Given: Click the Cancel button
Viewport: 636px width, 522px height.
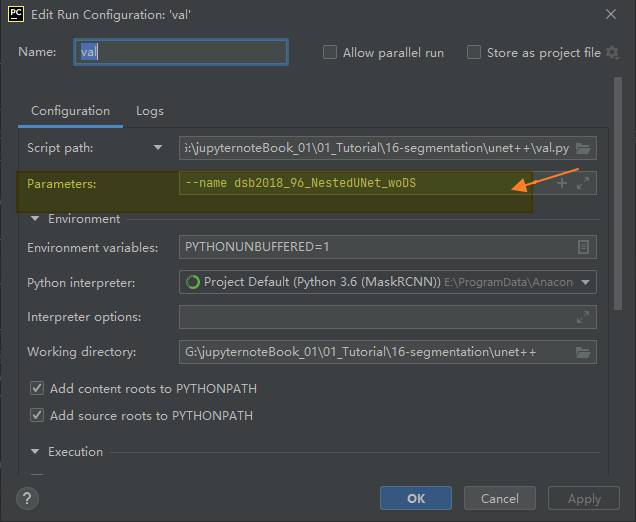Looking at the screenshot, I should click(x=500, y=498).
